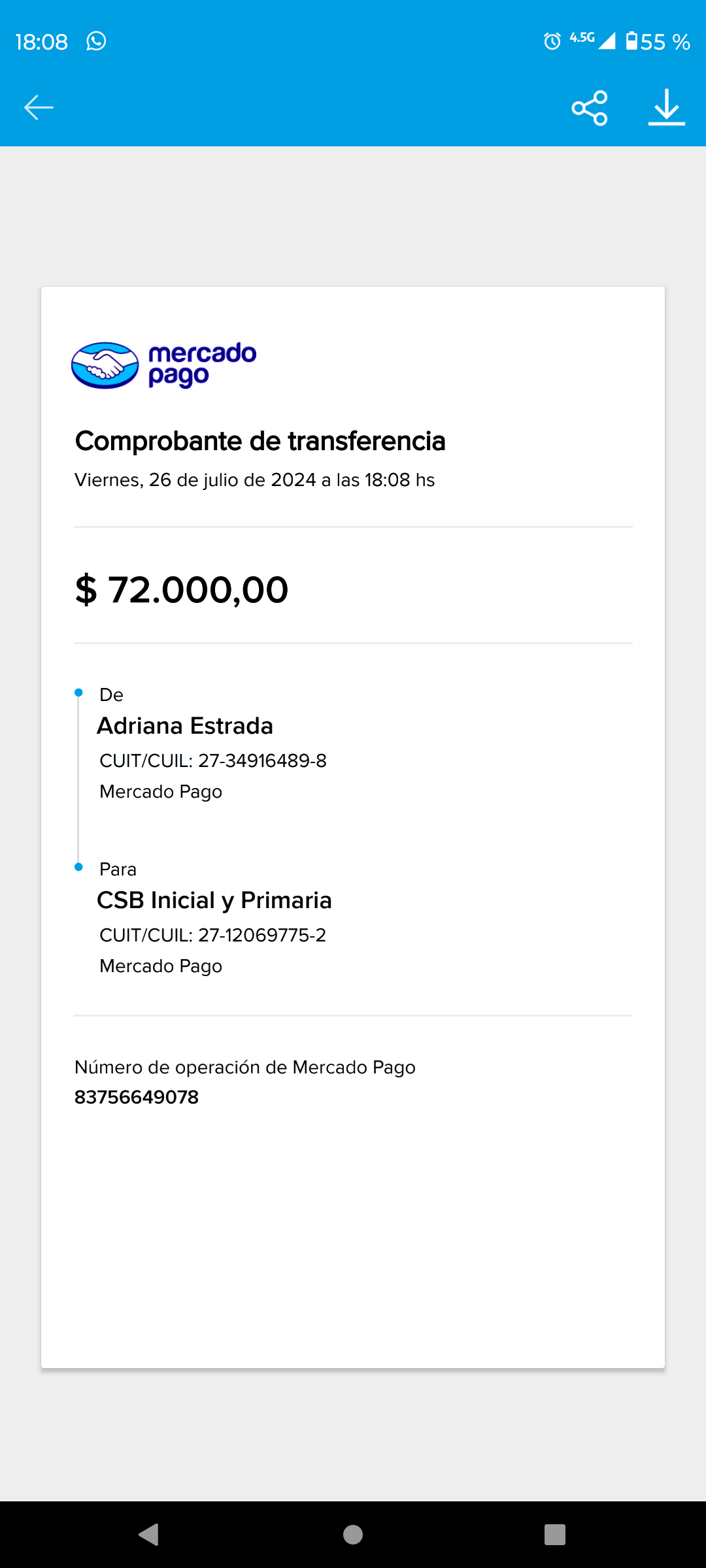Tap the Mercado Pago handshake logo
This screenshot has width=706, height=1568.
[x=105, y=365]
